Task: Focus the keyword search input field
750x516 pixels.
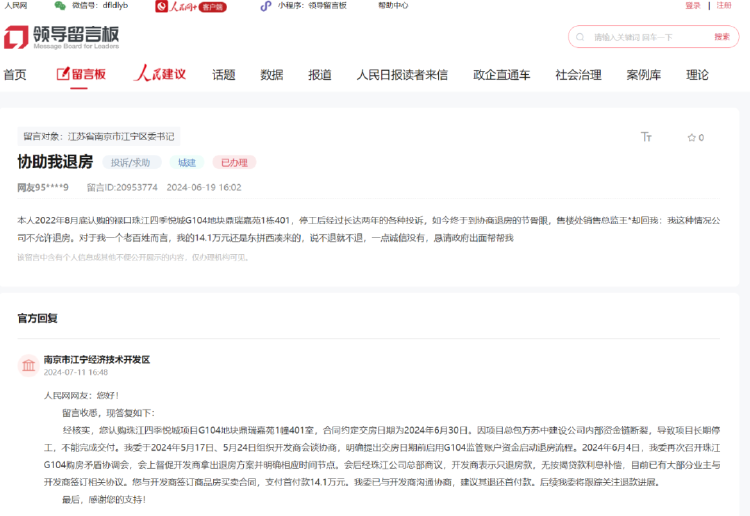Action: [x=648, y=37]
